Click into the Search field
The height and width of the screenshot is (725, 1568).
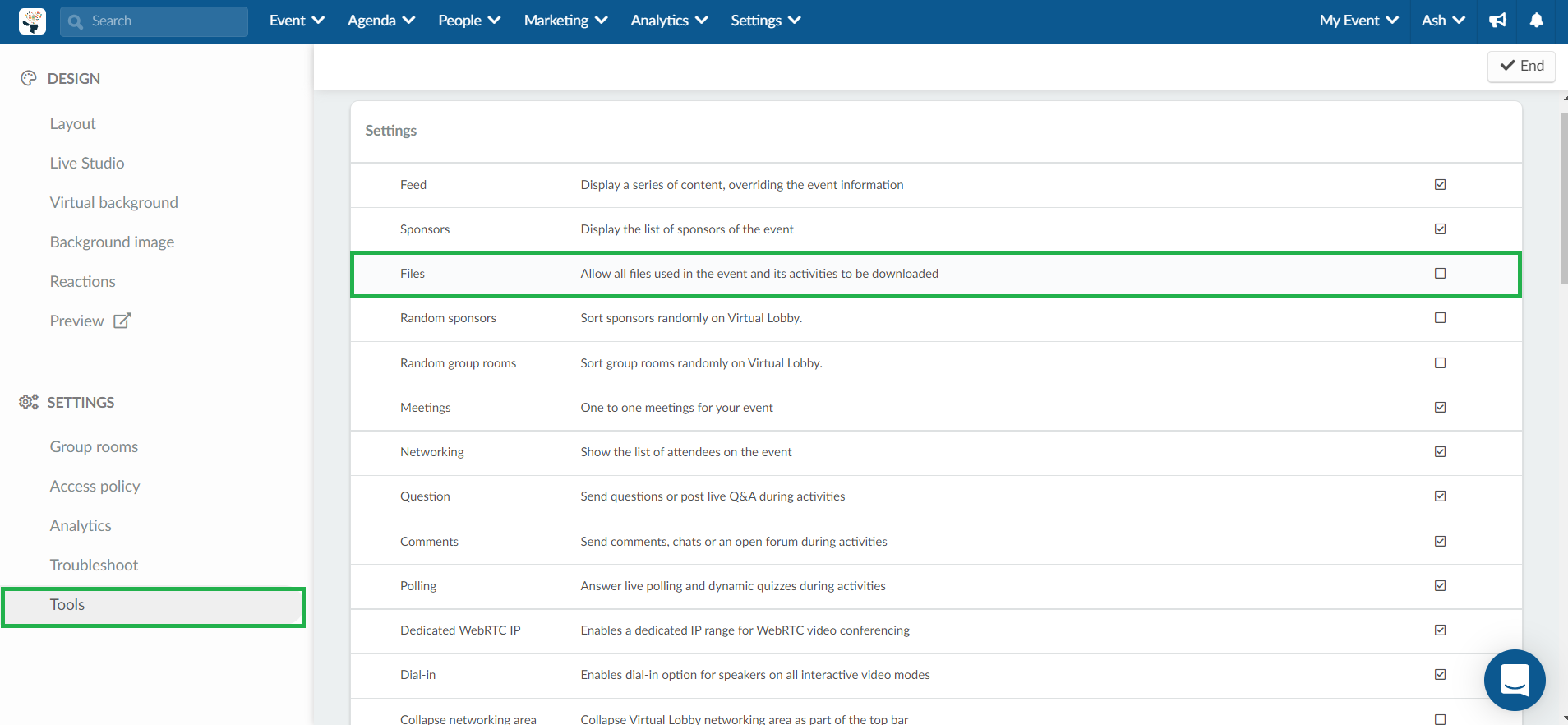coord(154,21)
